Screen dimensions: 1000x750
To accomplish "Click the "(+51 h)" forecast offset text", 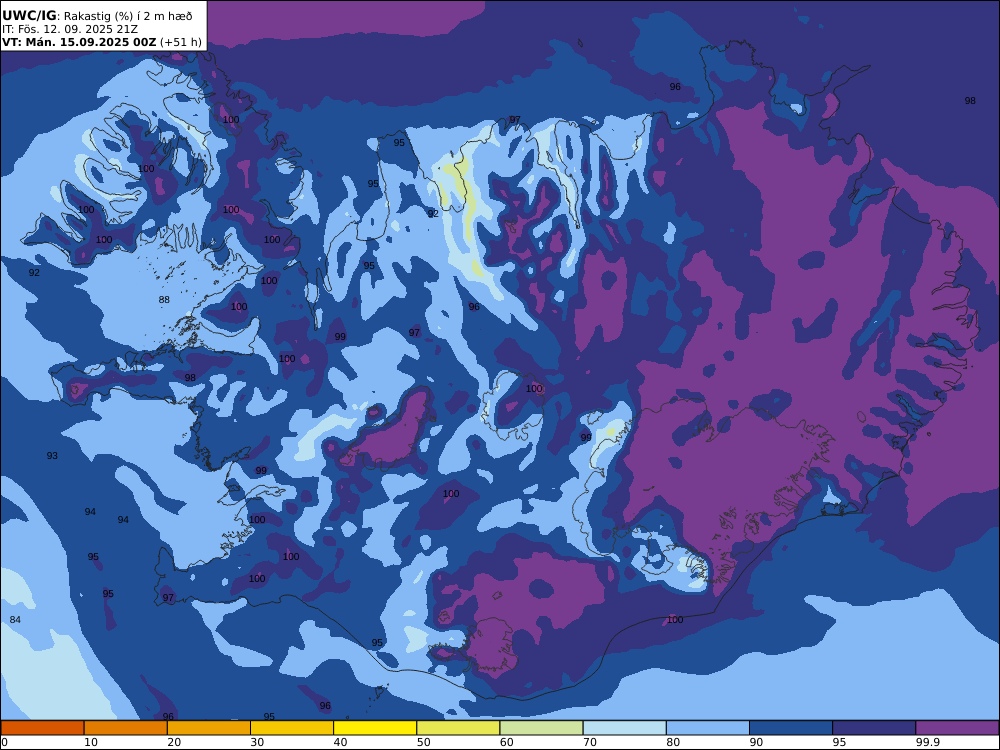I will 180,43.
